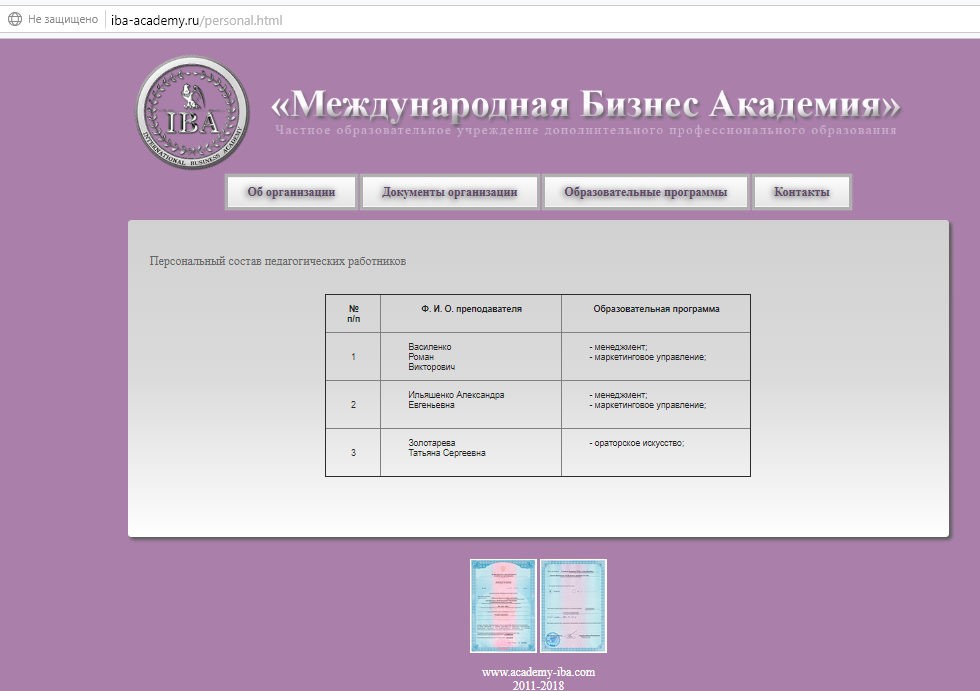Open 'Образовательные программы' menu item
This screenshot has height=691, width=980.
[646, 192]
